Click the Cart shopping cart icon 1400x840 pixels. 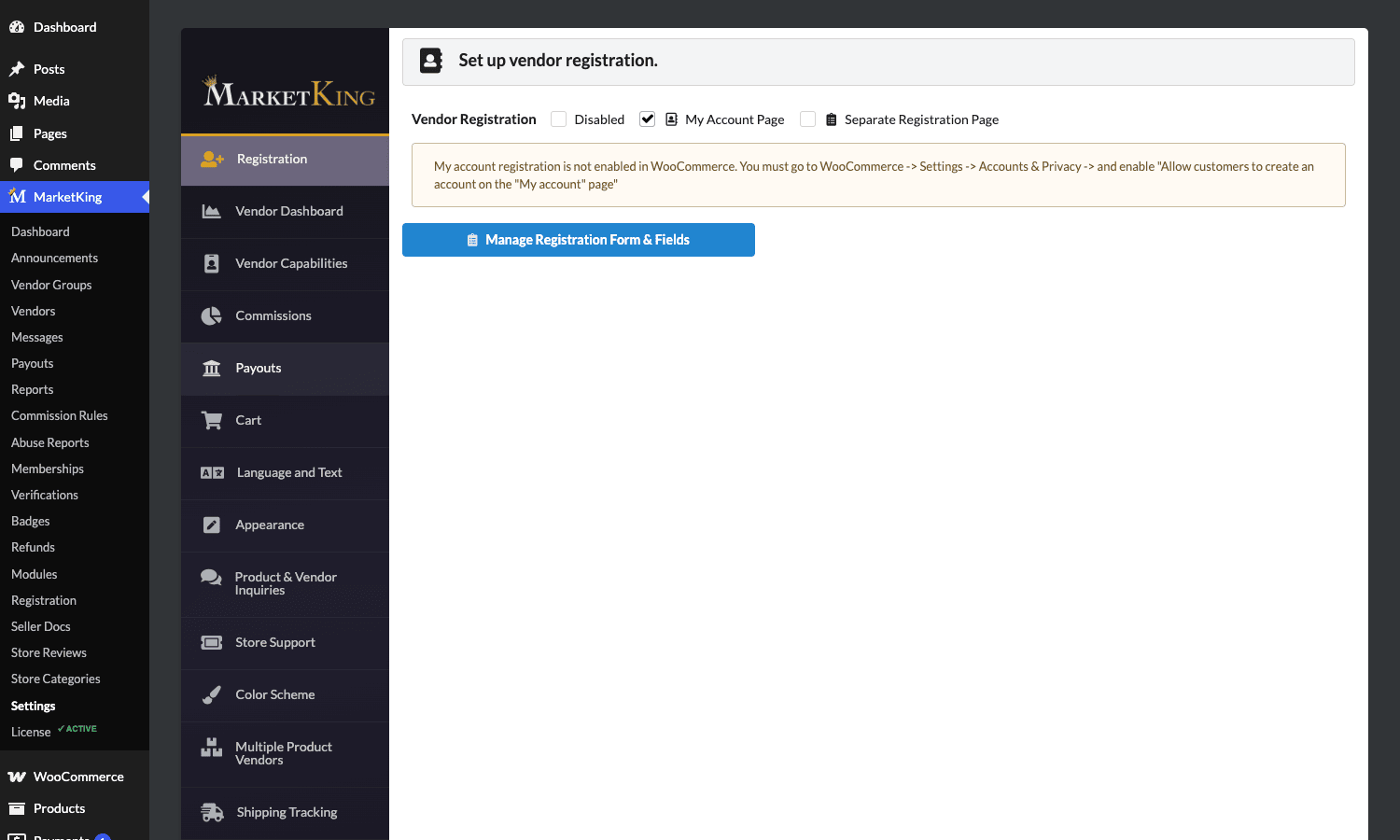pos(212,421)
